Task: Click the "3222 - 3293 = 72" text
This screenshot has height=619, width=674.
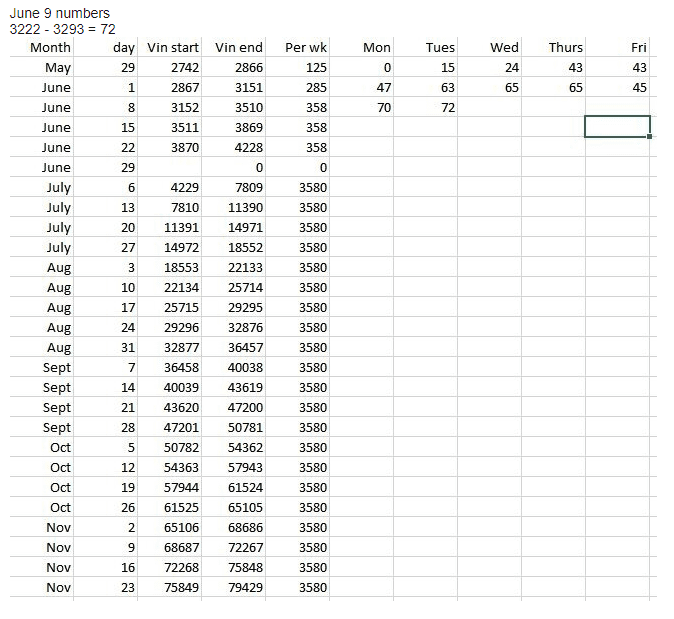Action: (x=62, y=29)
